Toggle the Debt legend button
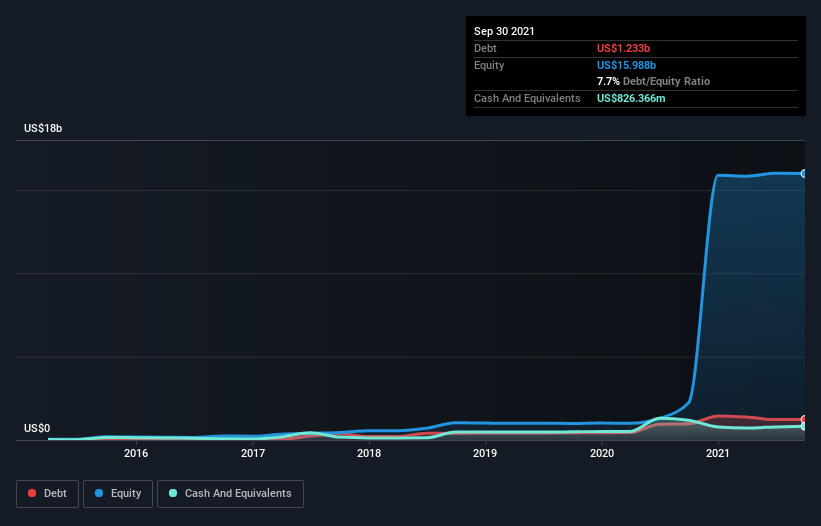 click(x=47, y=494)
